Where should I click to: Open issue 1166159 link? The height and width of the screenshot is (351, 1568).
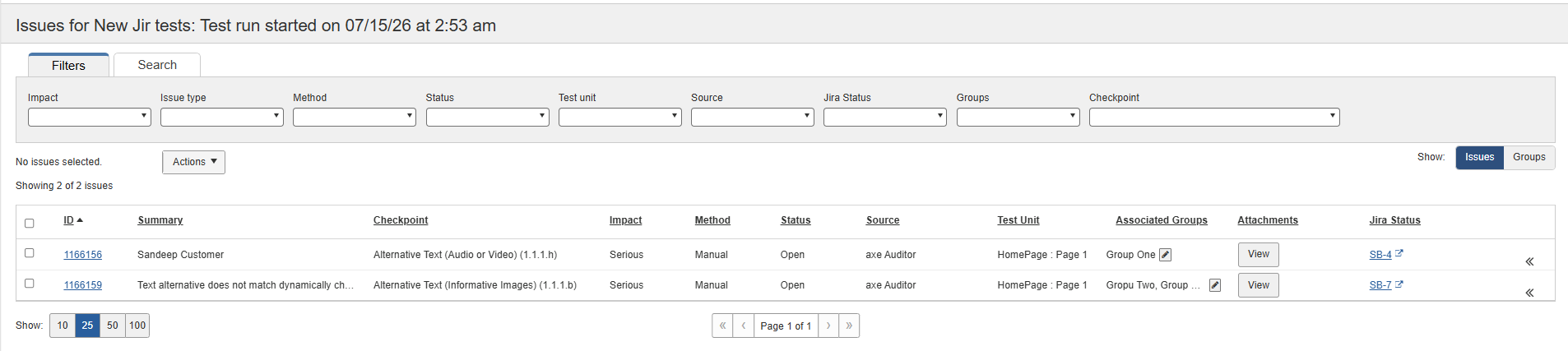83,285
